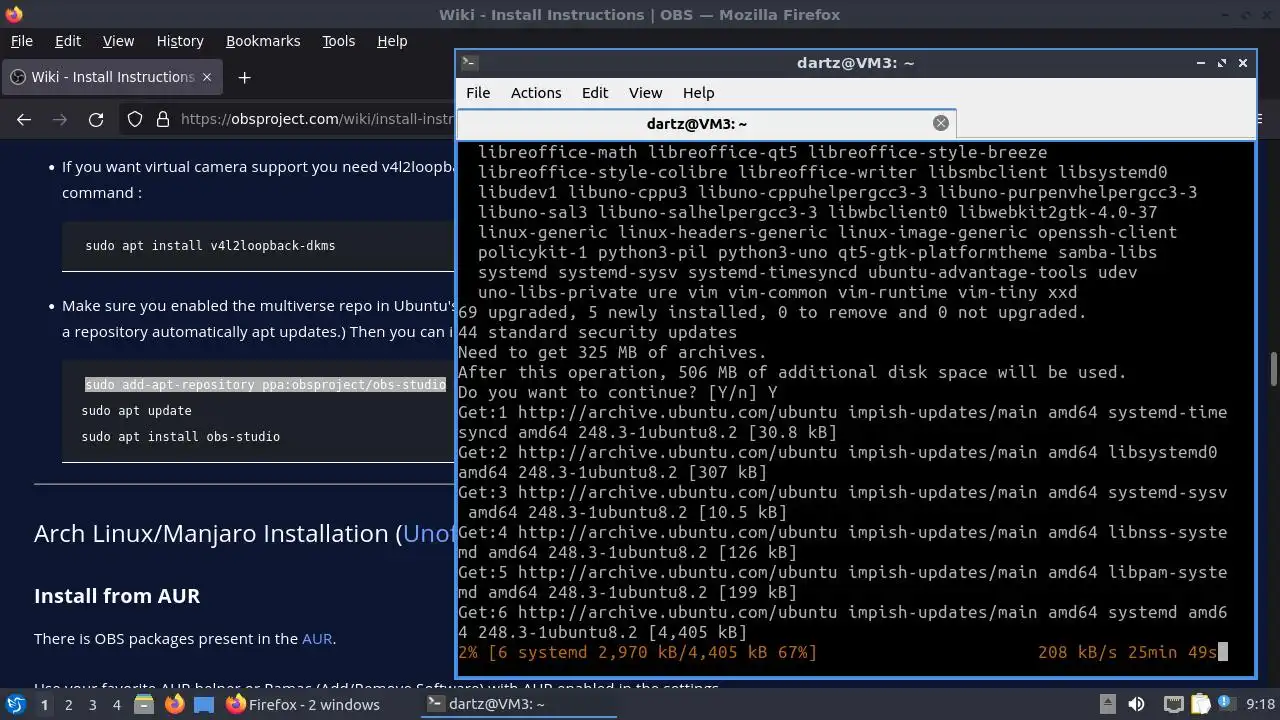Open a new Firefox tab
The image size is (1280, 720).
click(x=244, y=77)
